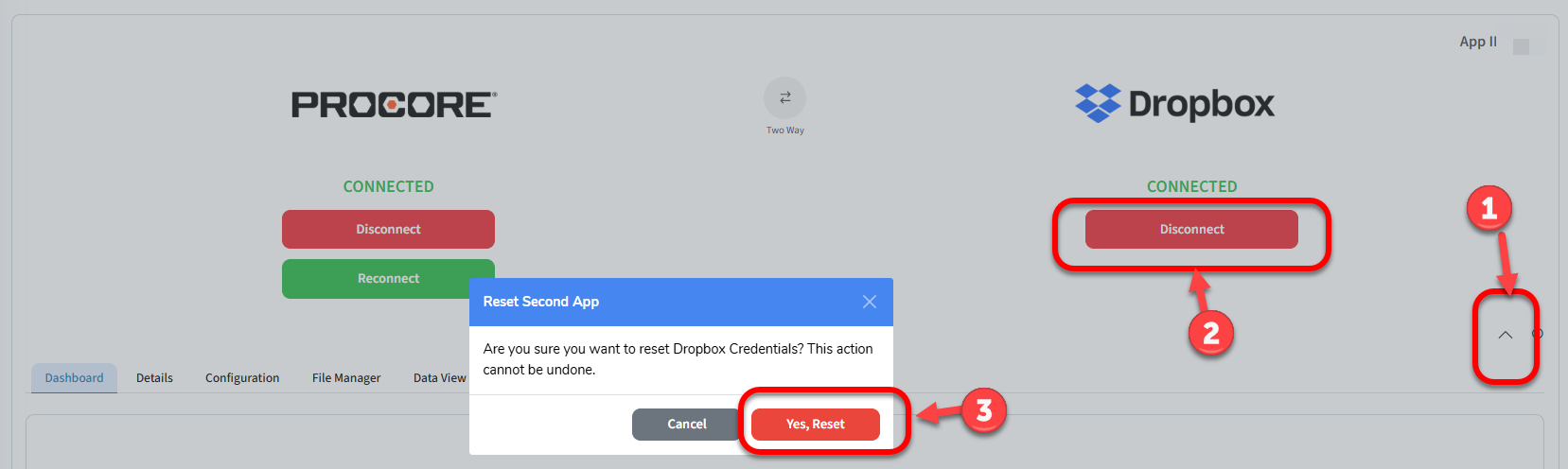Click the CONNECTED status under Procore

coord(388,187)
